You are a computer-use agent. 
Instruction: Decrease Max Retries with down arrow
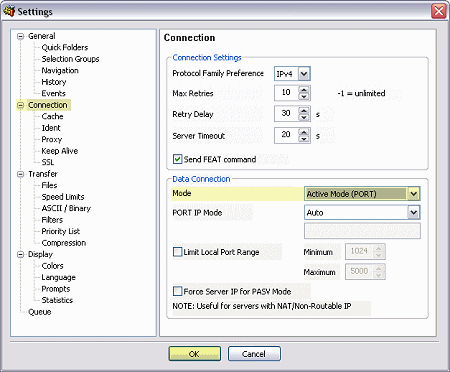pos(303,96)
